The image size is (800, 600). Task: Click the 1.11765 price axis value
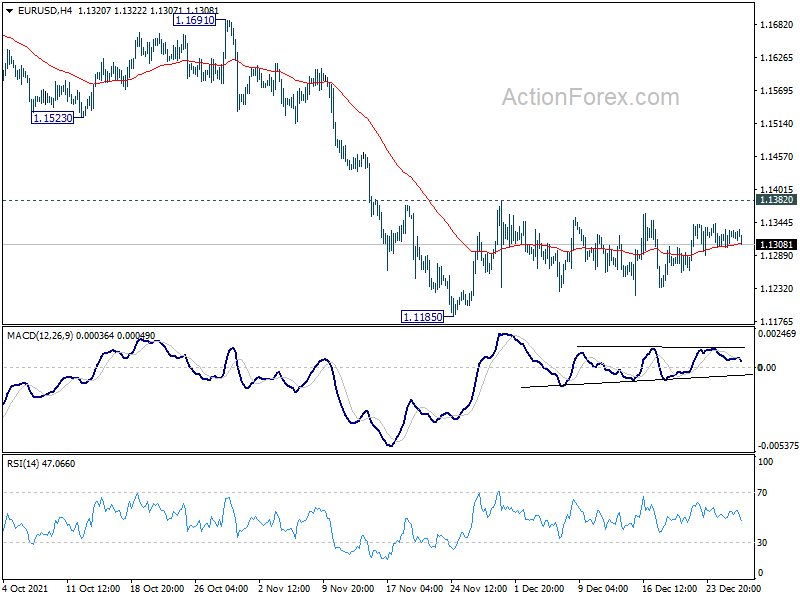(x=777, y=321)
